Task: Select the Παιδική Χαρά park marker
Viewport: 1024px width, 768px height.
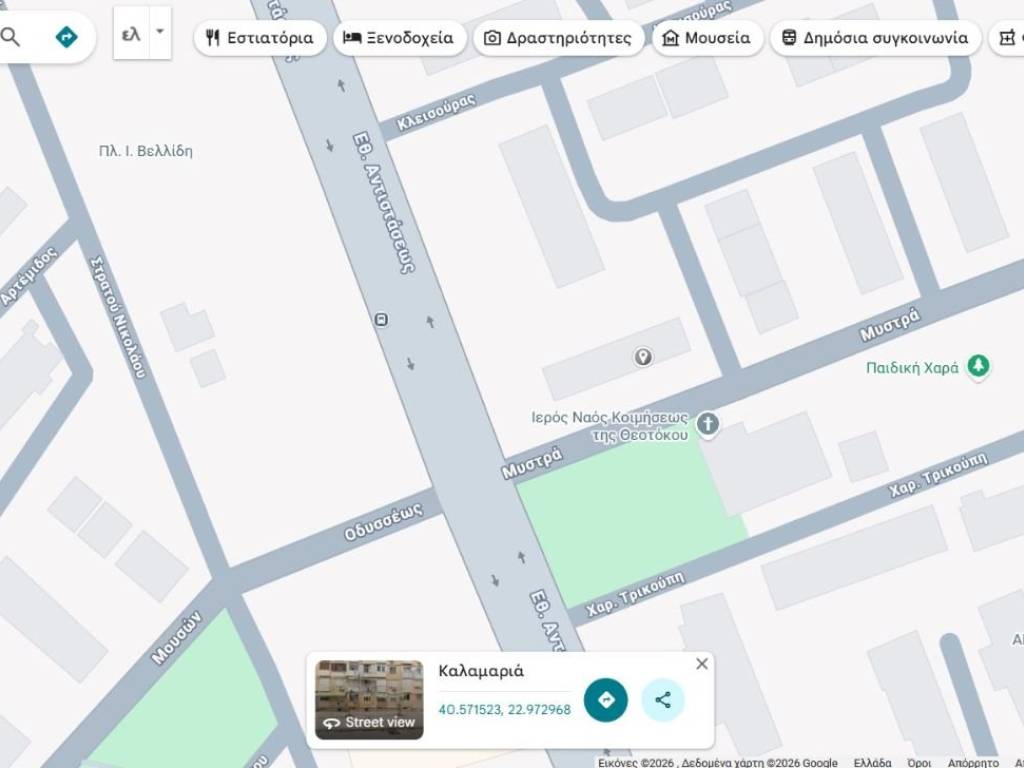Action: [x=979, y=367]
